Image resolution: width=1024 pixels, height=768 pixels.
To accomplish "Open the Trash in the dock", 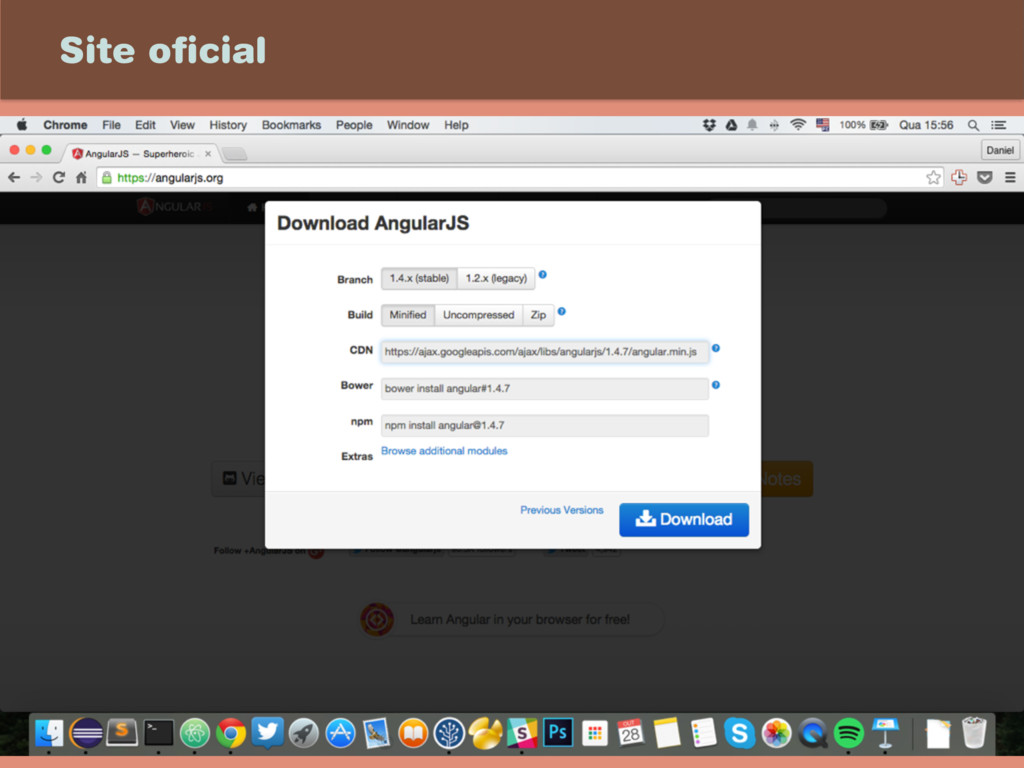I will pos(974,733).
